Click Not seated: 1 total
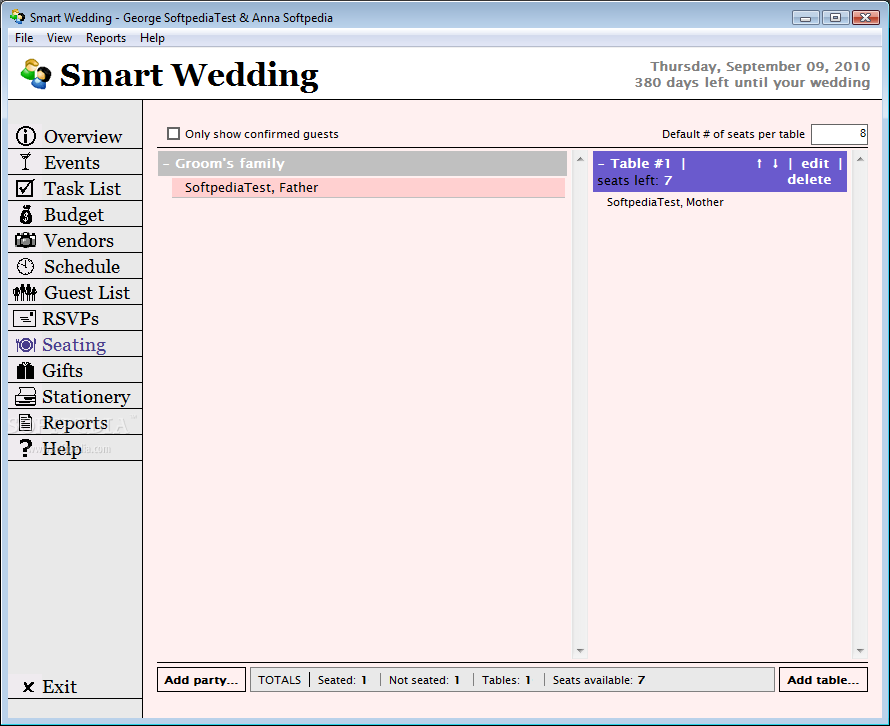Image resolution: width=890 pixels, height=726 pixels. point(424,680)
